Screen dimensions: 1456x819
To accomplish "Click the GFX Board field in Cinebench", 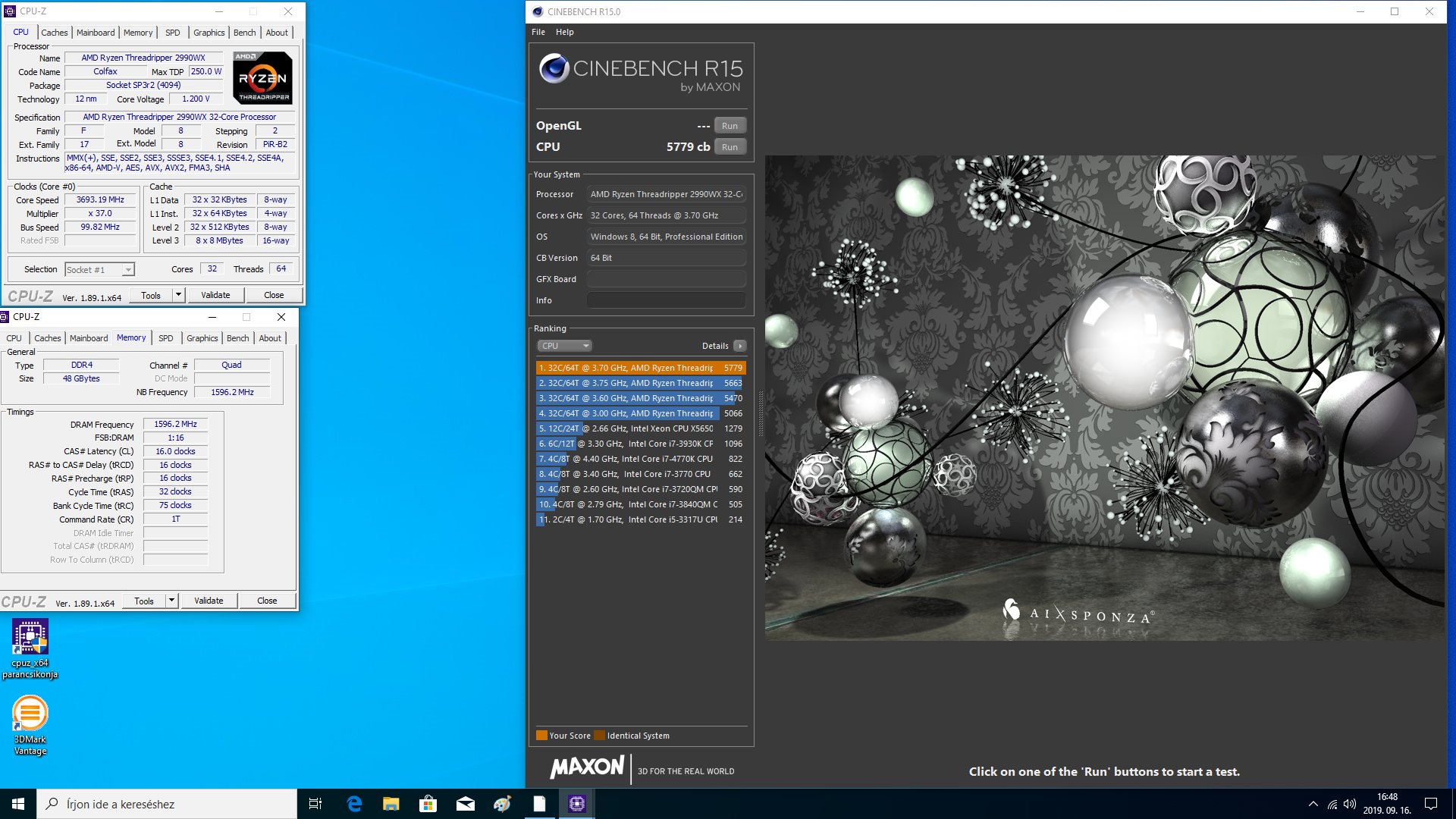I will (667, 279).
